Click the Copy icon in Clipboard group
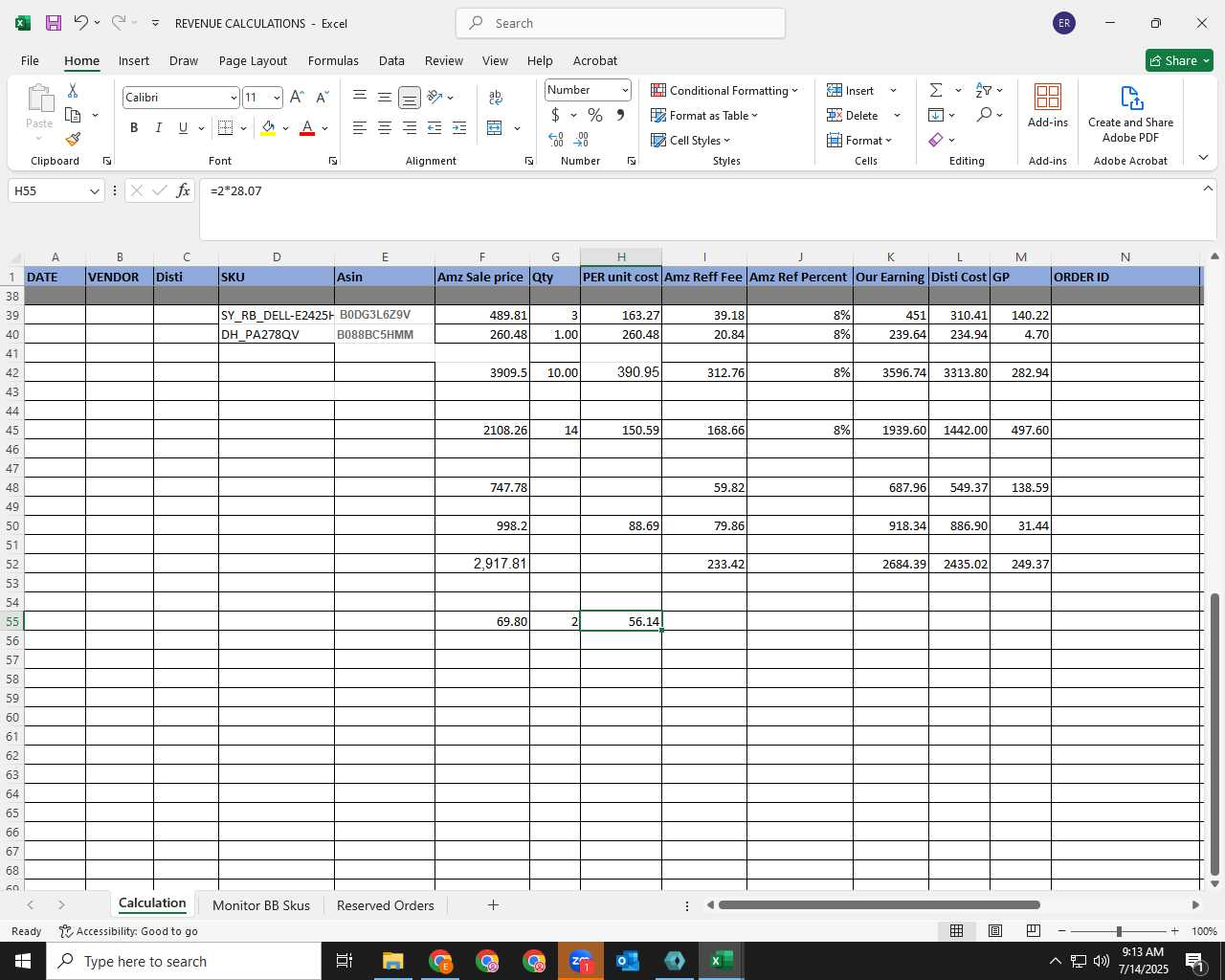The width and height of the screenshot is (1225, 980). pos(73,115)
